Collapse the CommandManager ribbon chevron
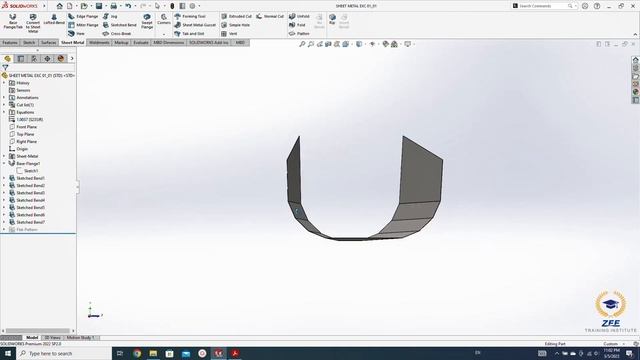This screenshot has width=640, height=360. [x=635, y=35]
